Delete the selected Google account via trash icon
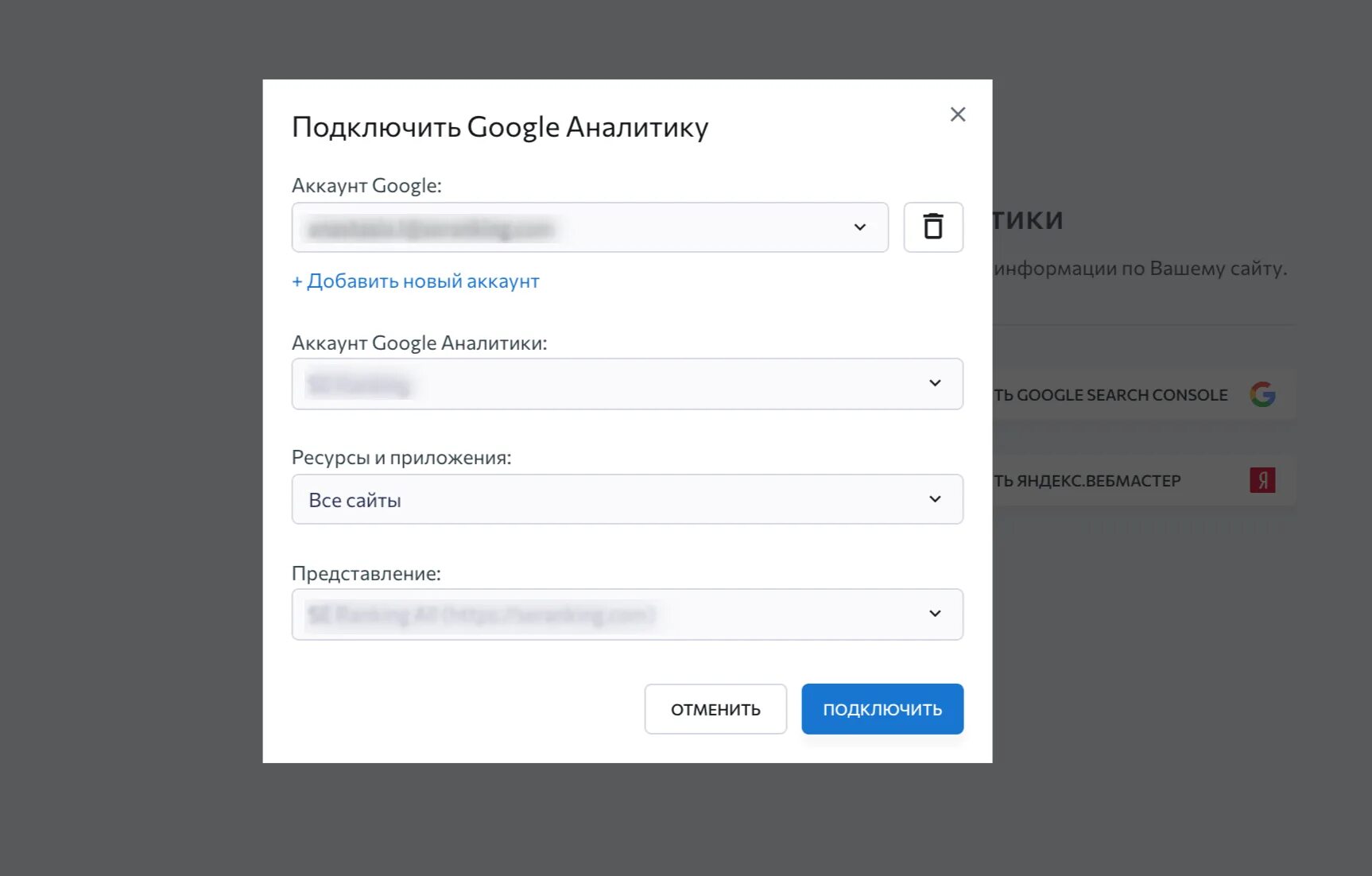This screenshot has width=1372, height=876. [933, 227]
